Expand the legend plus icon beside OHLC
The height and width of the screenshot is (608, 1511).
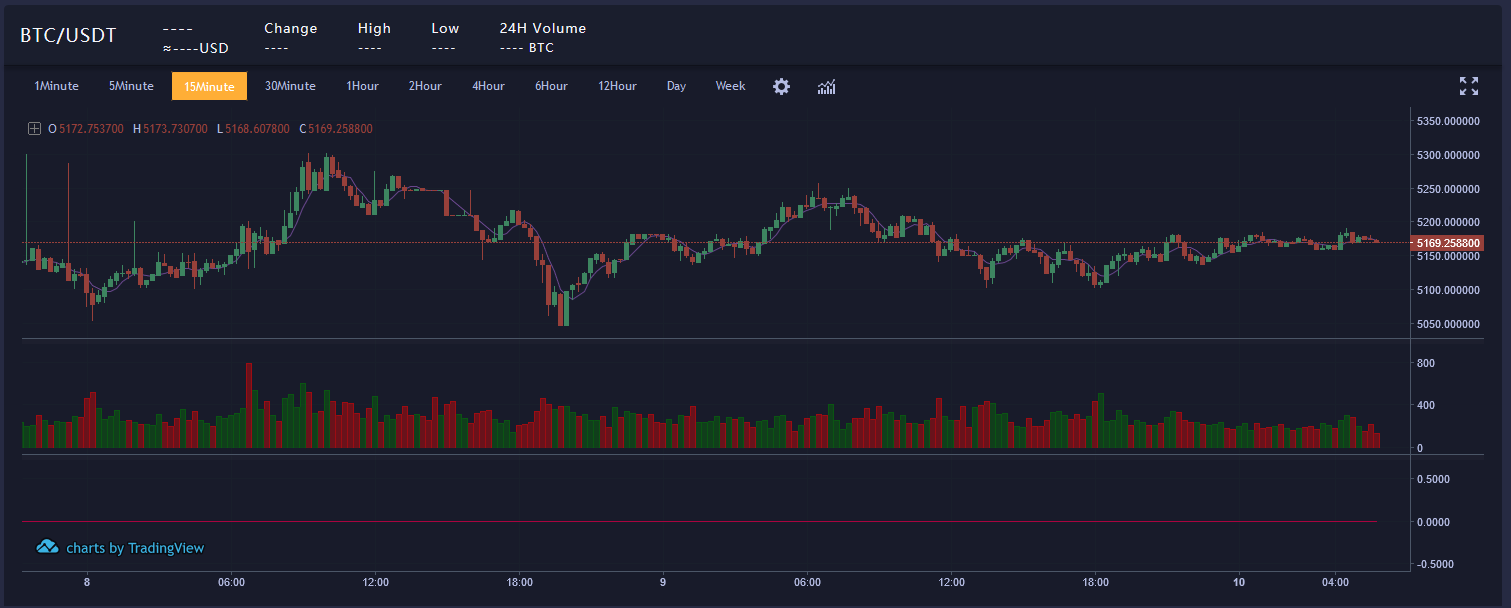coord(34,128)
